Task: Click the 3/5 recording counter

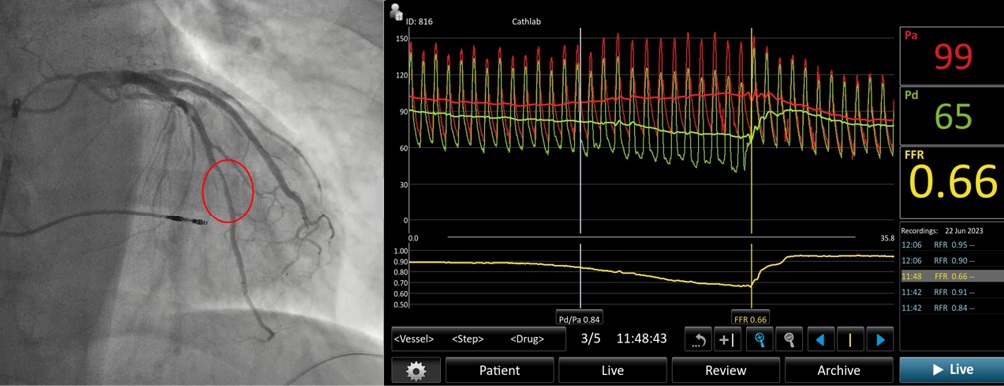Action: [x=590, y=339]
